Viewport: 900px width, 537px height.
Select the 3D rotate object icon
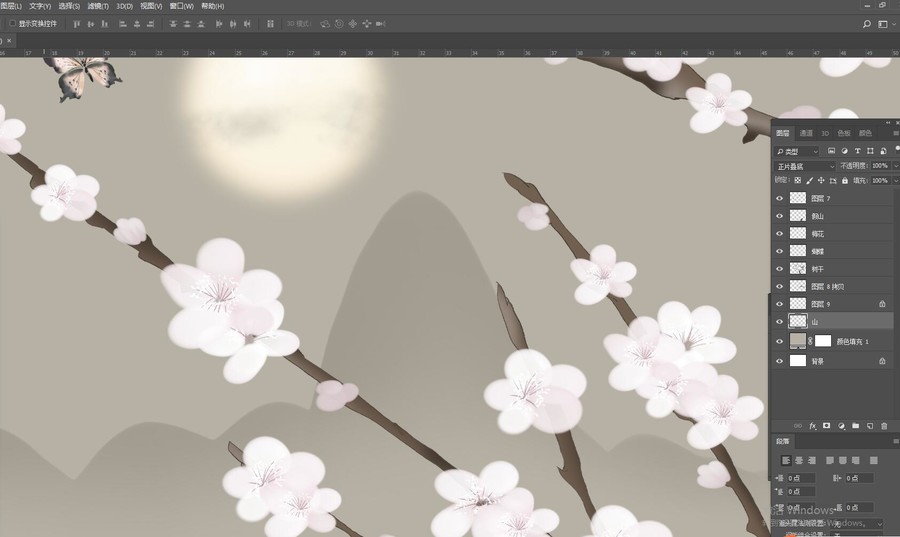pos(325,24)
